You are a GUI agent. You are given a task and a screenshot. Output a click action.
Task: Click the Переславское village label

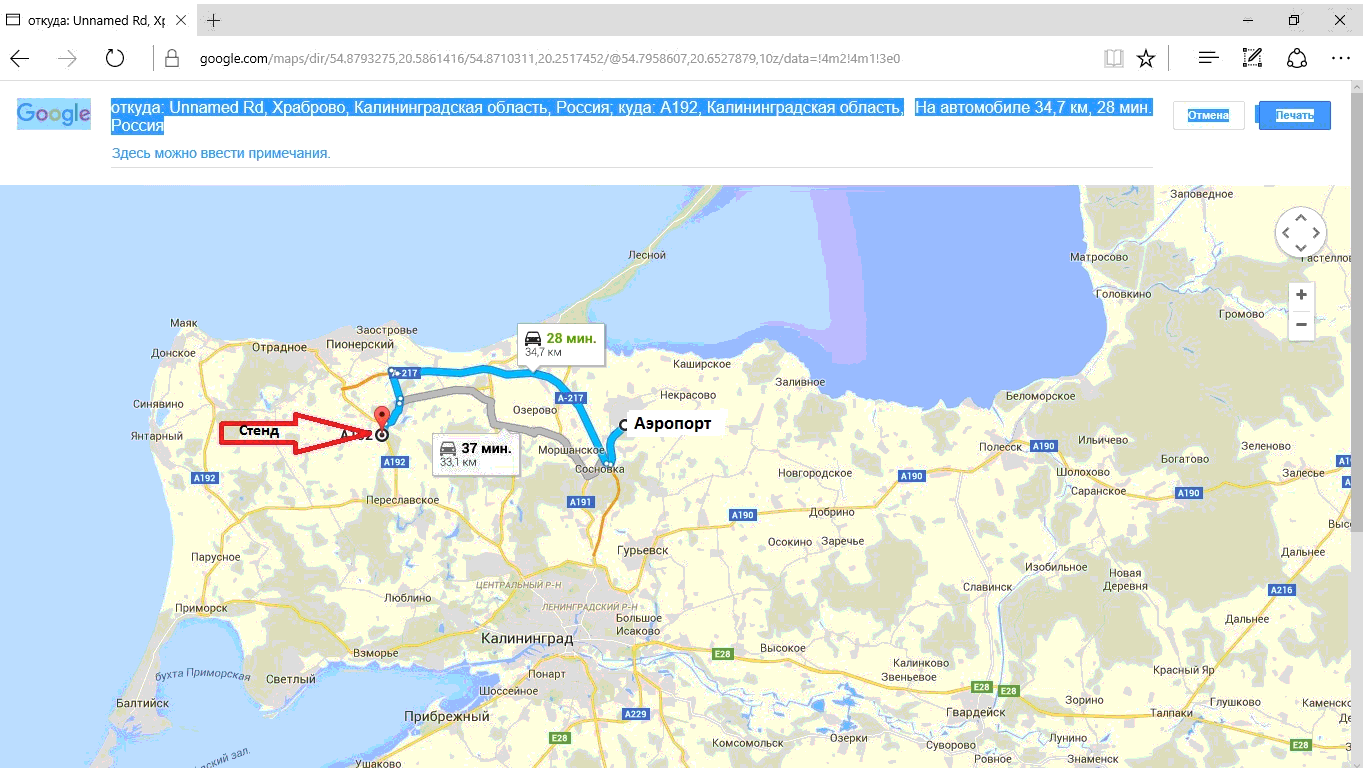(x=404, y=499)
